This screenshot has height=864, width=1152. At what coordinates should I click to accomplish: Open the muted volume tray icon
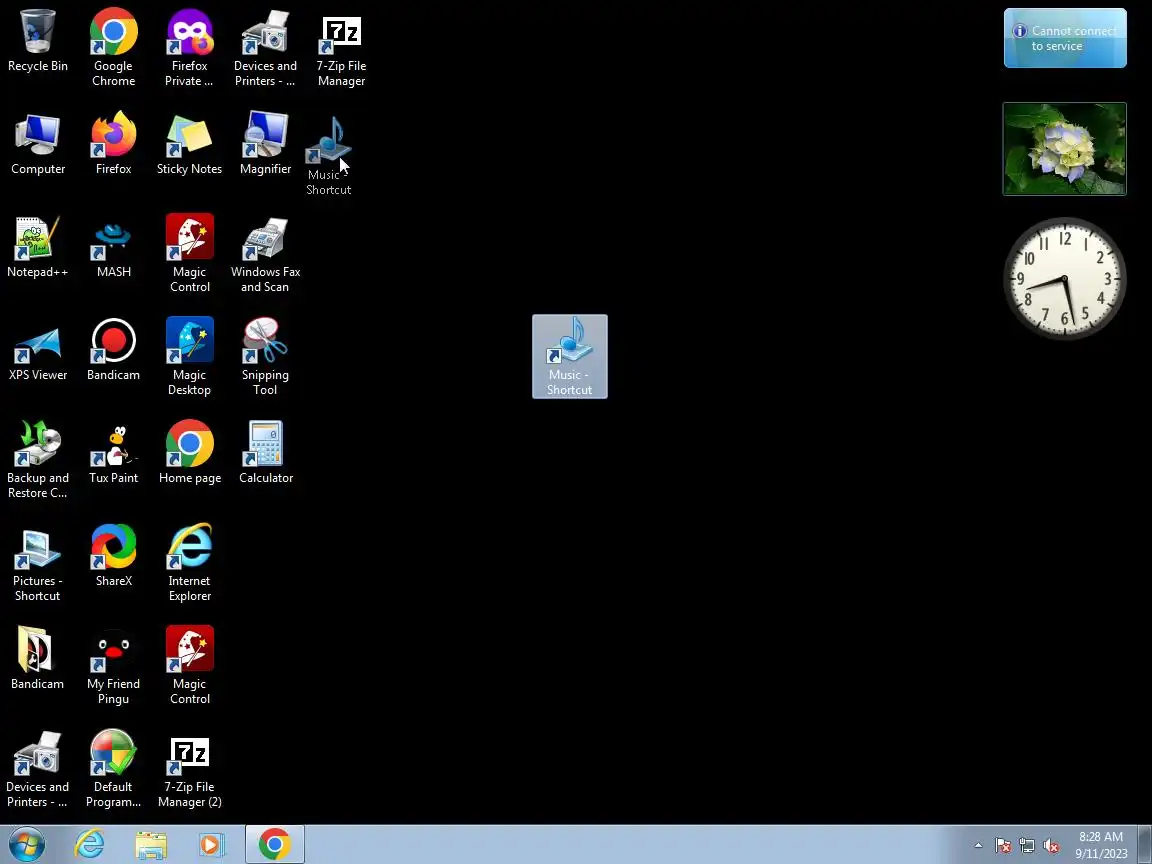point(1051,845)
